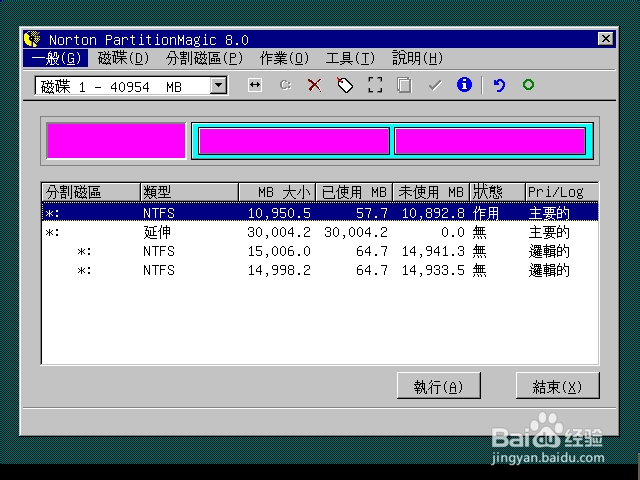Click the copy partition toolbar icon

(x=404, y=86)
